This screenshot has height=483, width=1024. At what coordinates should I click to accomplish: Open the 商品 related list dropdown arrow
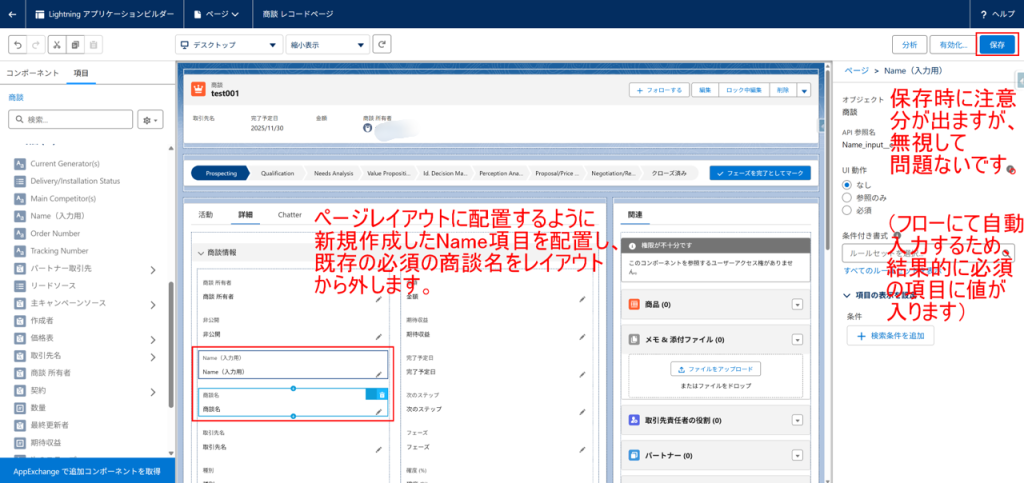pos(797,305)
